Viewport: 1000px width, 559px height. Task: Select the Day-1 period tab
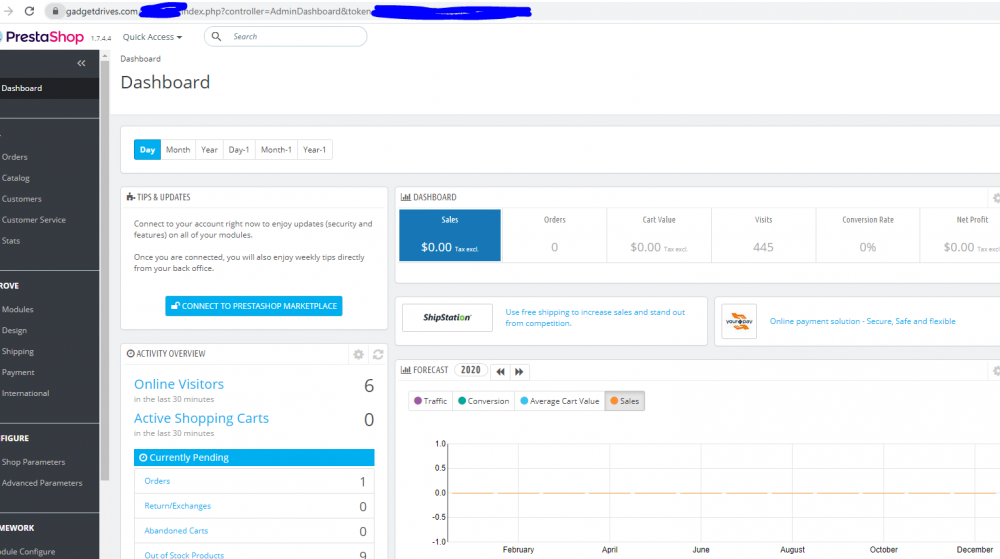point(239,150)
